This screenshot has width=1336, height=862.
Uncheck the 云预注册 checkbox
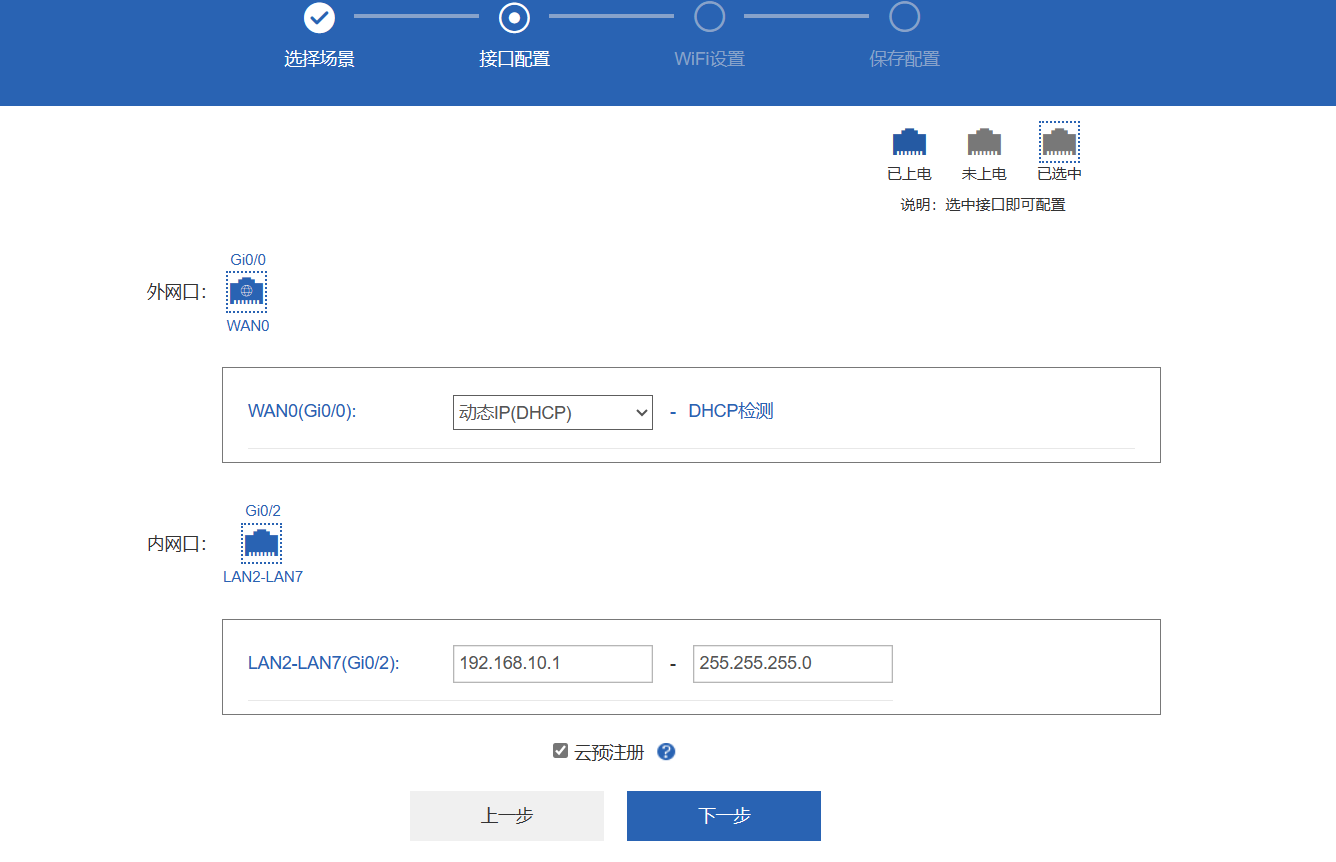pyautogui.click(x=560, y=751)
